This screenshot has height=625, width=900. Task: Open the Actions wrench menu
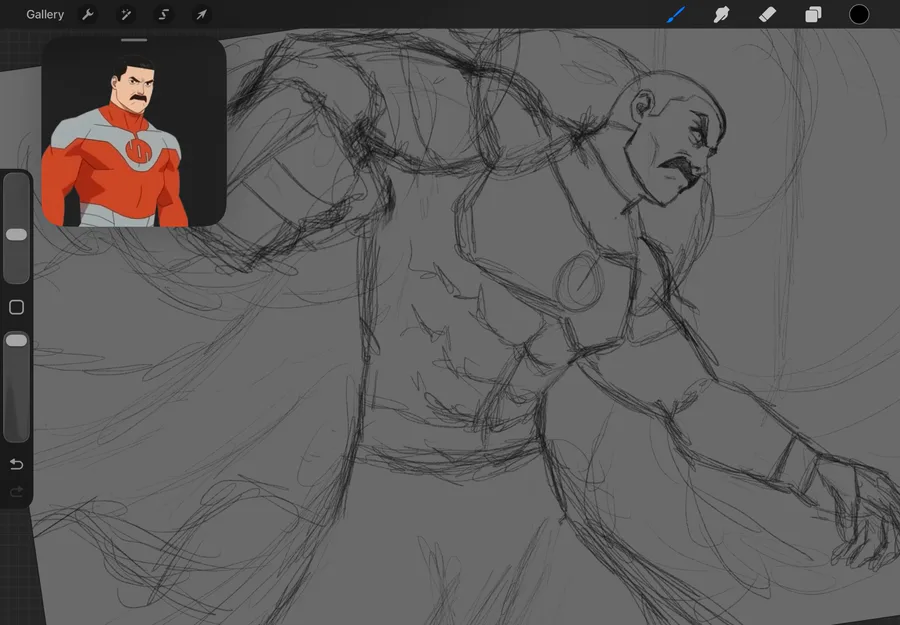[x=88, y=14]
